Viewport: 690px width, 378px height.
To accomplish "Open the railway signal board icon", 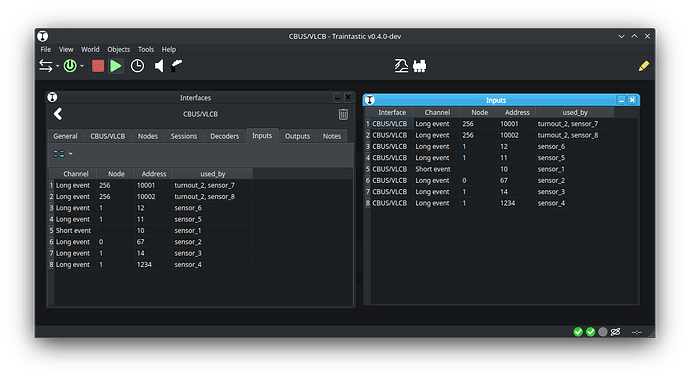I will coord(401,66).
